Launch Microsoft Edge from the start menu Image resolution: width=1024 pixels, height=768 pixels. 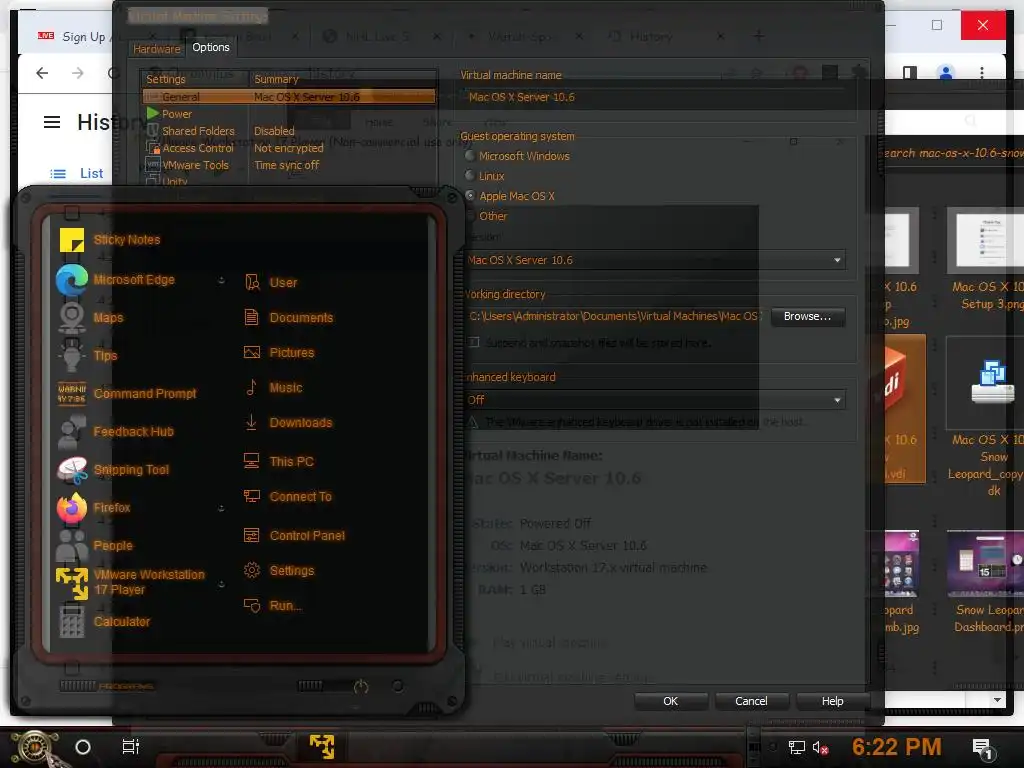tap(116, 280)
